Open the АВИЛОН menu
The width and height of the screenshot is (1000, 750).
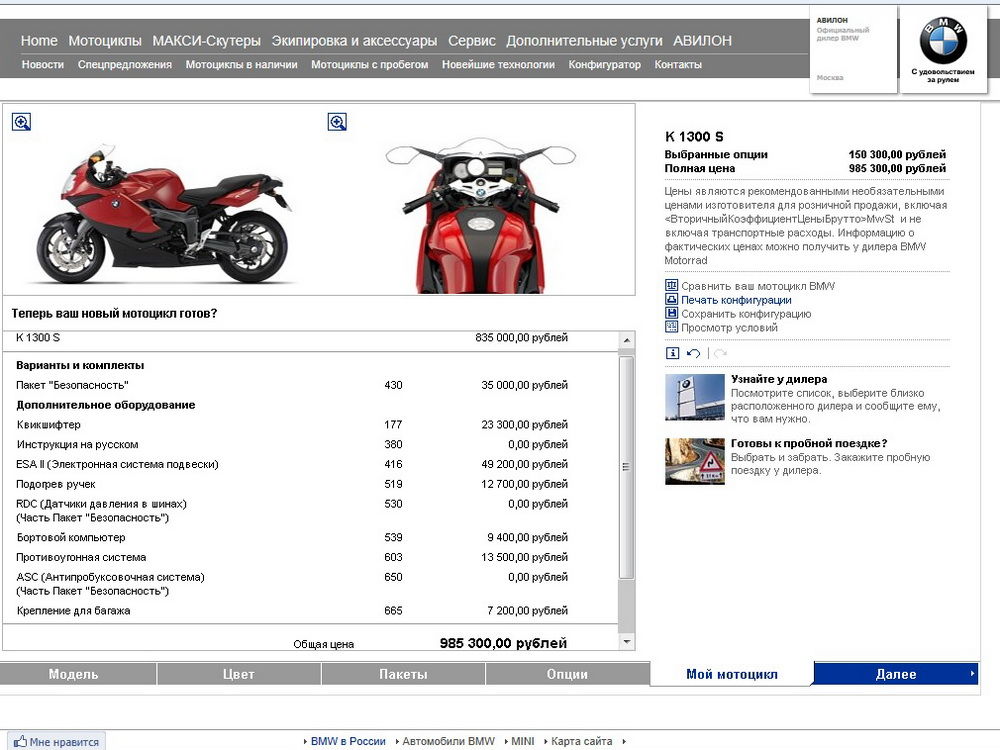702,41
